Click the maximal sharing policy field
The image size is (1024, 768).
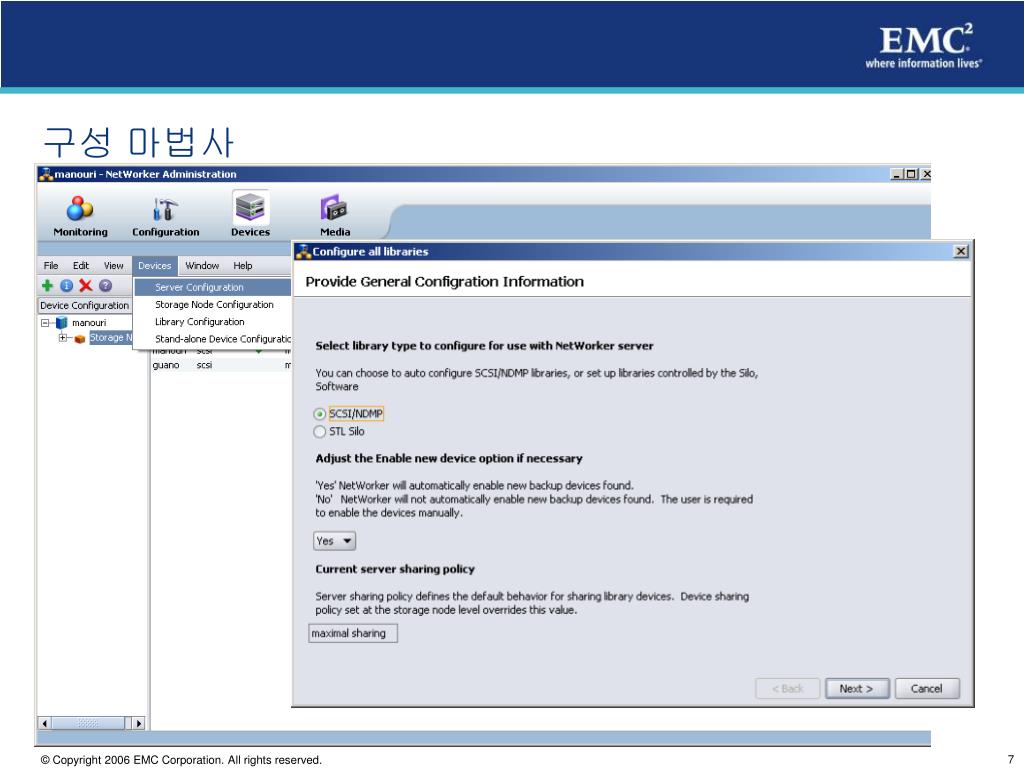coord(353,633)
